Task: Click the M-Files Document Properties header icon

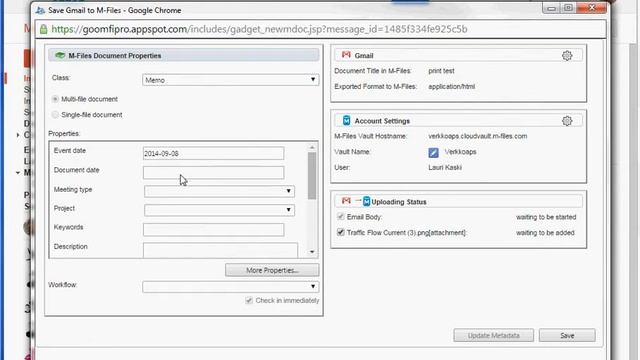Action: click(x=60, y=56)
